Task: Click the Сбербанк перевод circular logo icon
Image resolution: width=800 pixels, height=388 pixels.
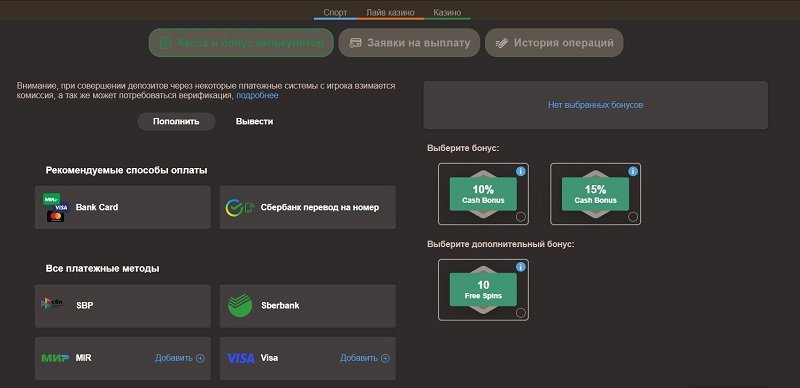Action: pos(234,208)
